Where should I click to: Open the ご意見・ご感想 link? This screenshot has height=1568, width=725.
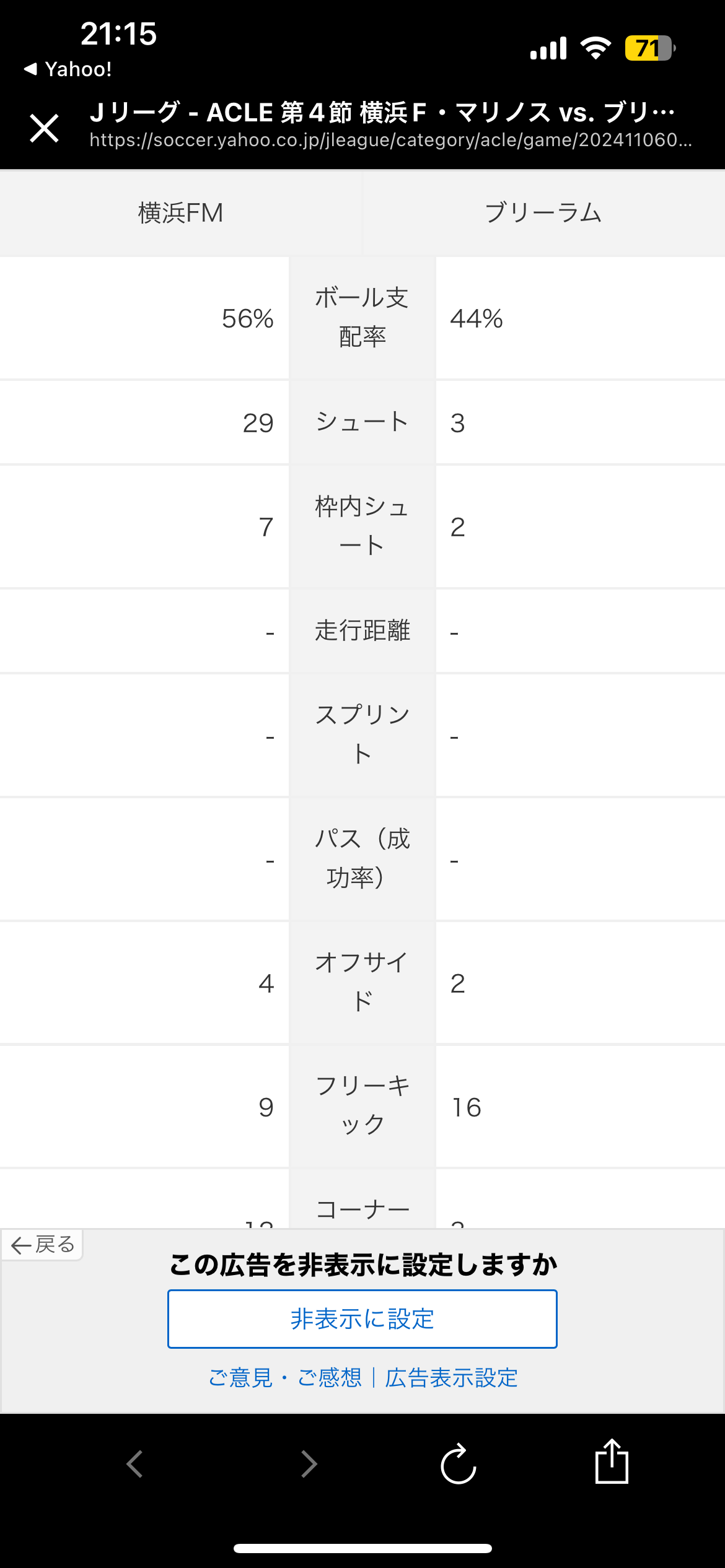click(285, 1378)
